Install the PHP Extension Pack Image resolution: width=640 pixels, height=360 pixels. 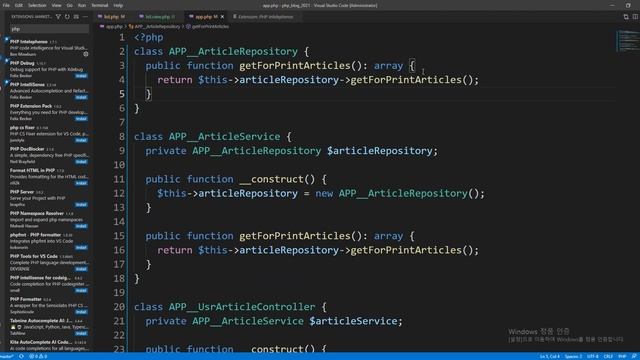click(81, 119)
